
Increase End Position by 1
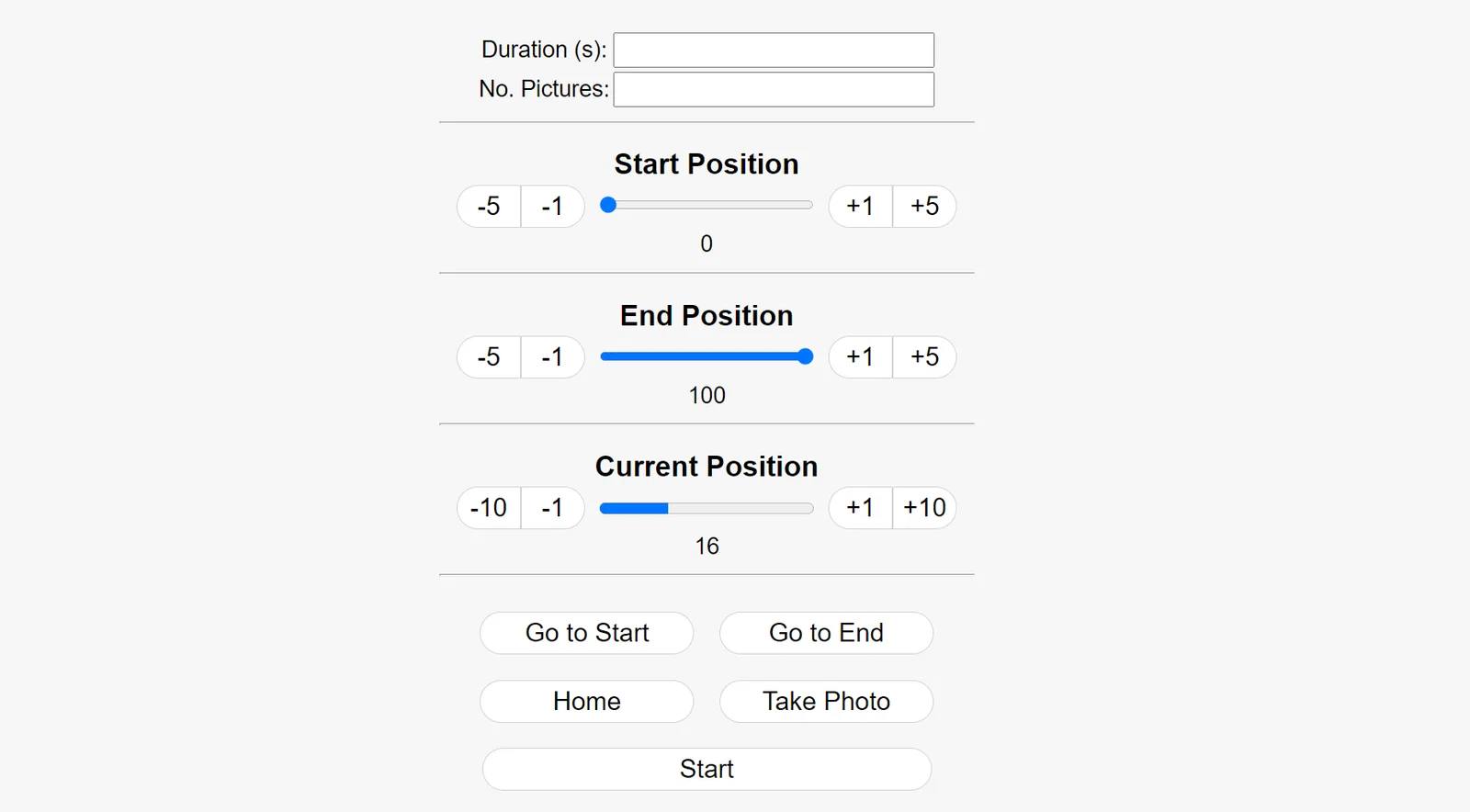pos(861,357)
